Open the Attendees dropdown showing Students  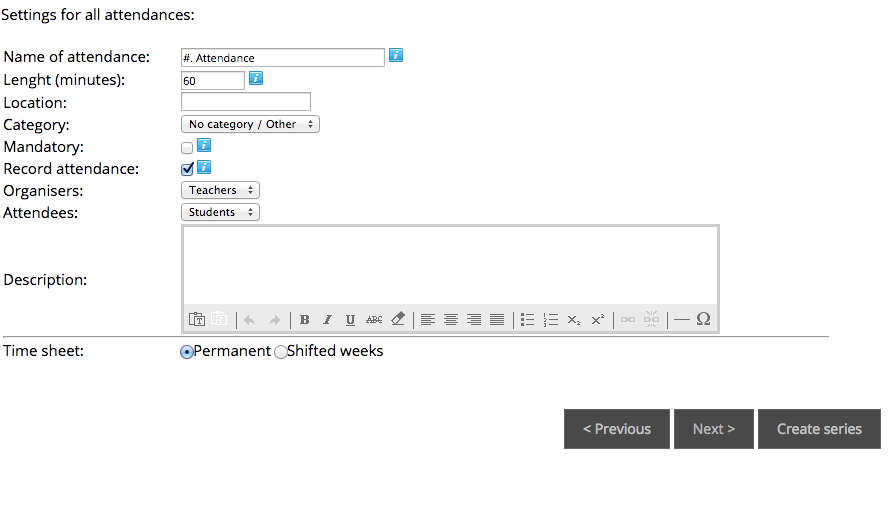[220, 212]
